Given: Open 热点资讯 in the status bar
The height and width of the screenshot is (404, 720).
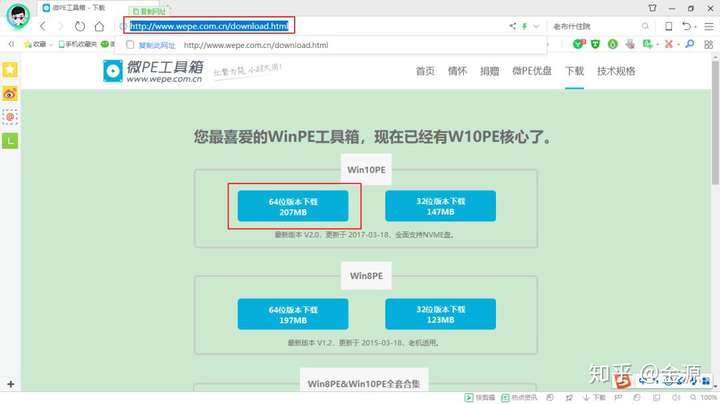Looking at the screenshot, I should 519,398.
